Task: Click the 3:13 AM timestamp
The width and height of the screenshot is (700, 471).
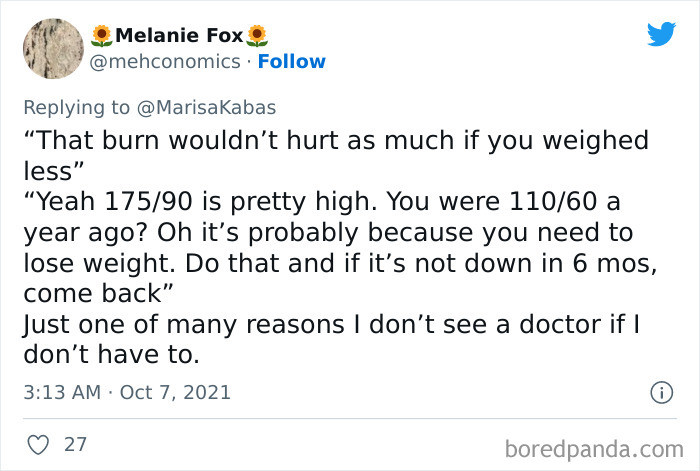Action: tap(62, 392)
